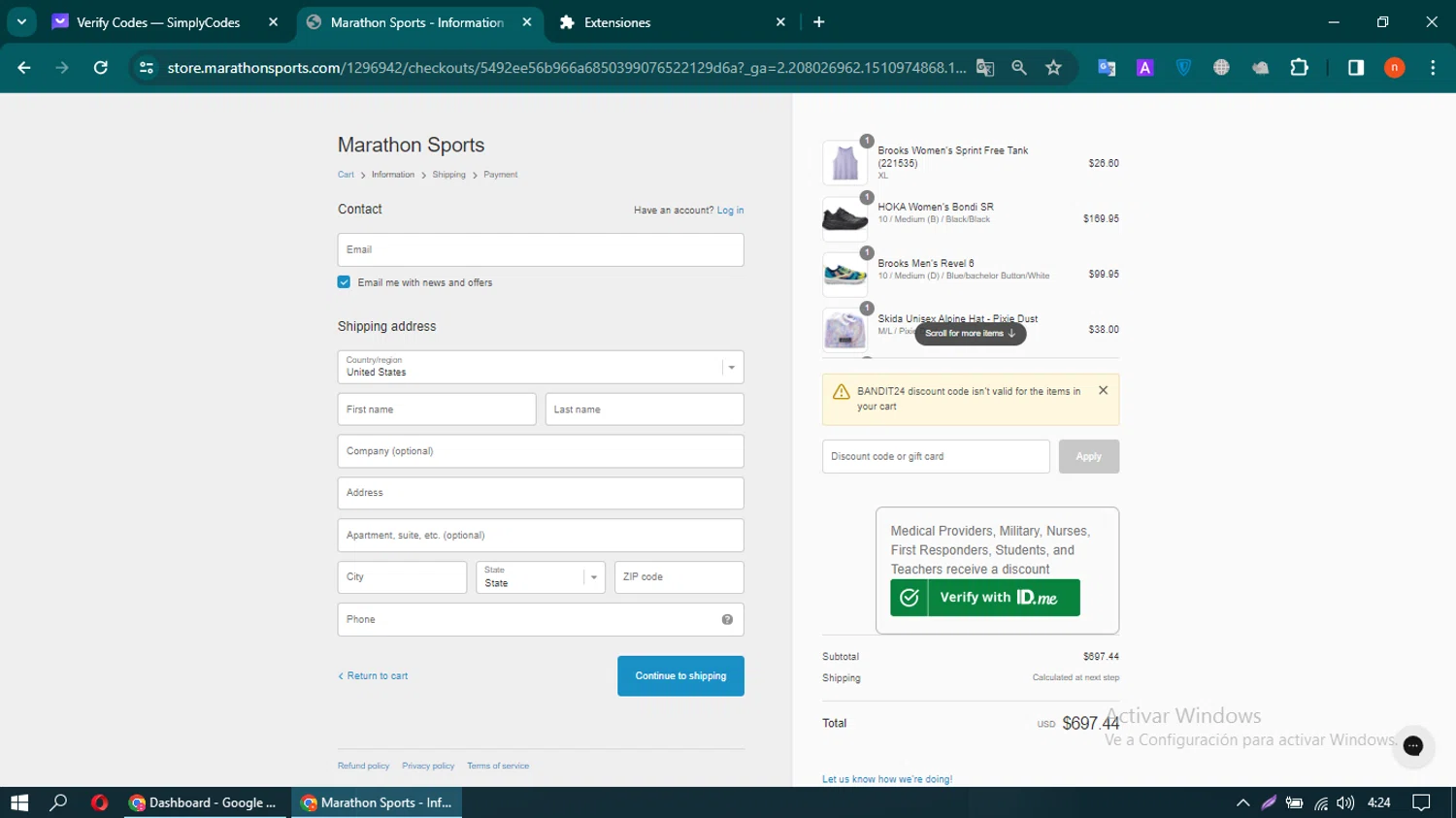Focus the First name field

pos(437,409)
